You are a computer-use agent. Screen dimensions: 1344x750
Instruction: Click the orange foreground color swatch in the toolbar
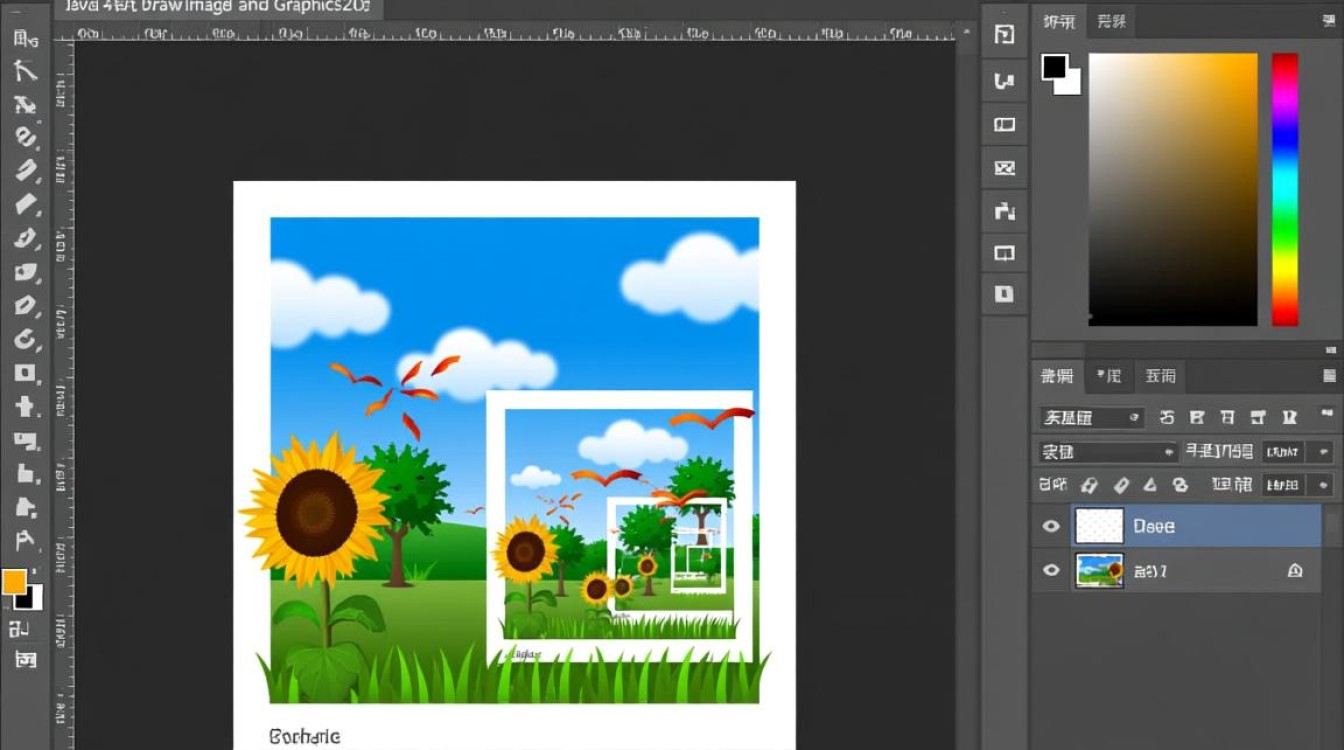[x=14, y=583]
